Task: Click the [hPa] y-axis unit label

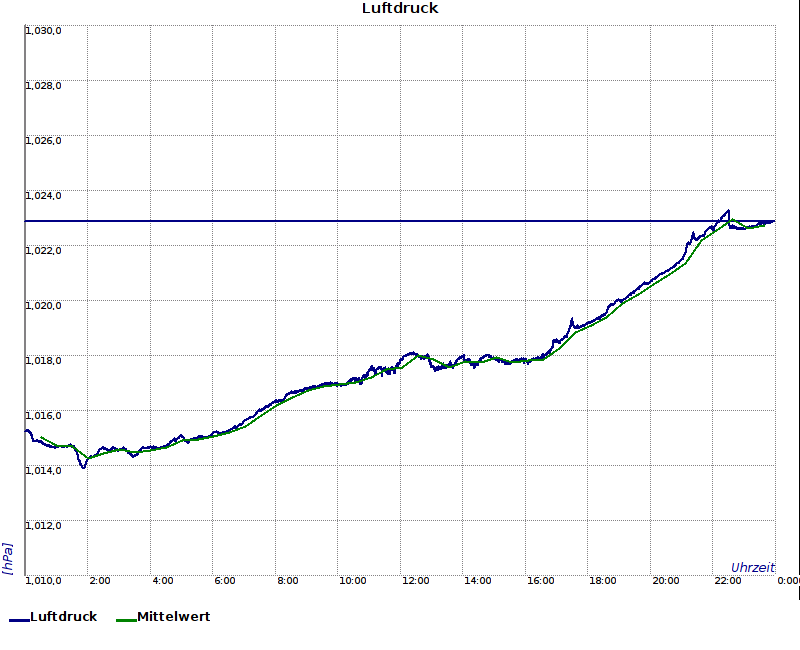Action: coord(8,558)
